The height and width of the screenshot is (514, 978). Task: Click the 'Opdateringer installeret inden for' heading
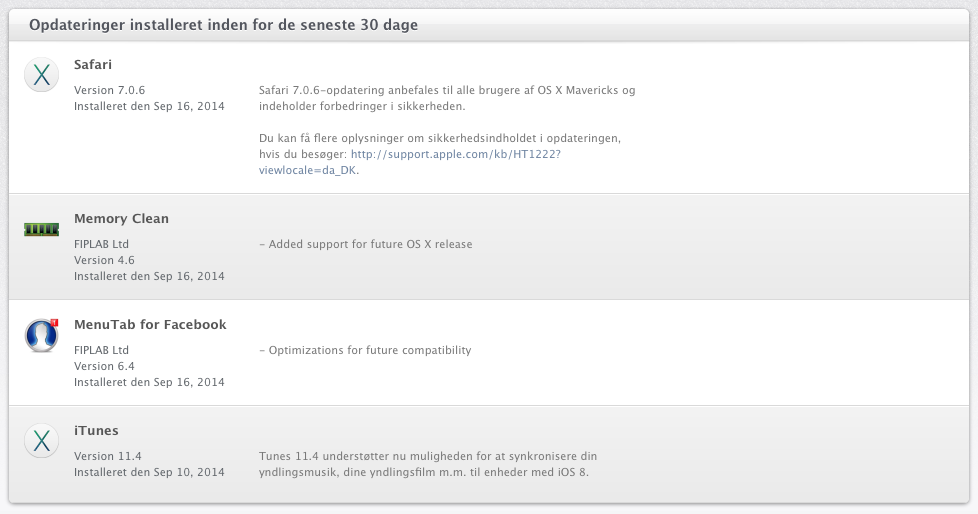[x=223, y=25]
